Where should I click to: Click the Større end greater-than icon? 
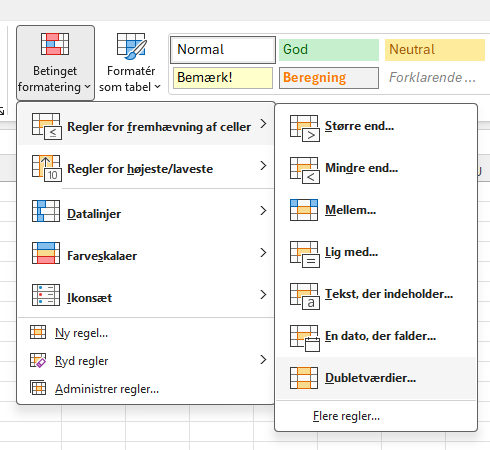(305, 128)
